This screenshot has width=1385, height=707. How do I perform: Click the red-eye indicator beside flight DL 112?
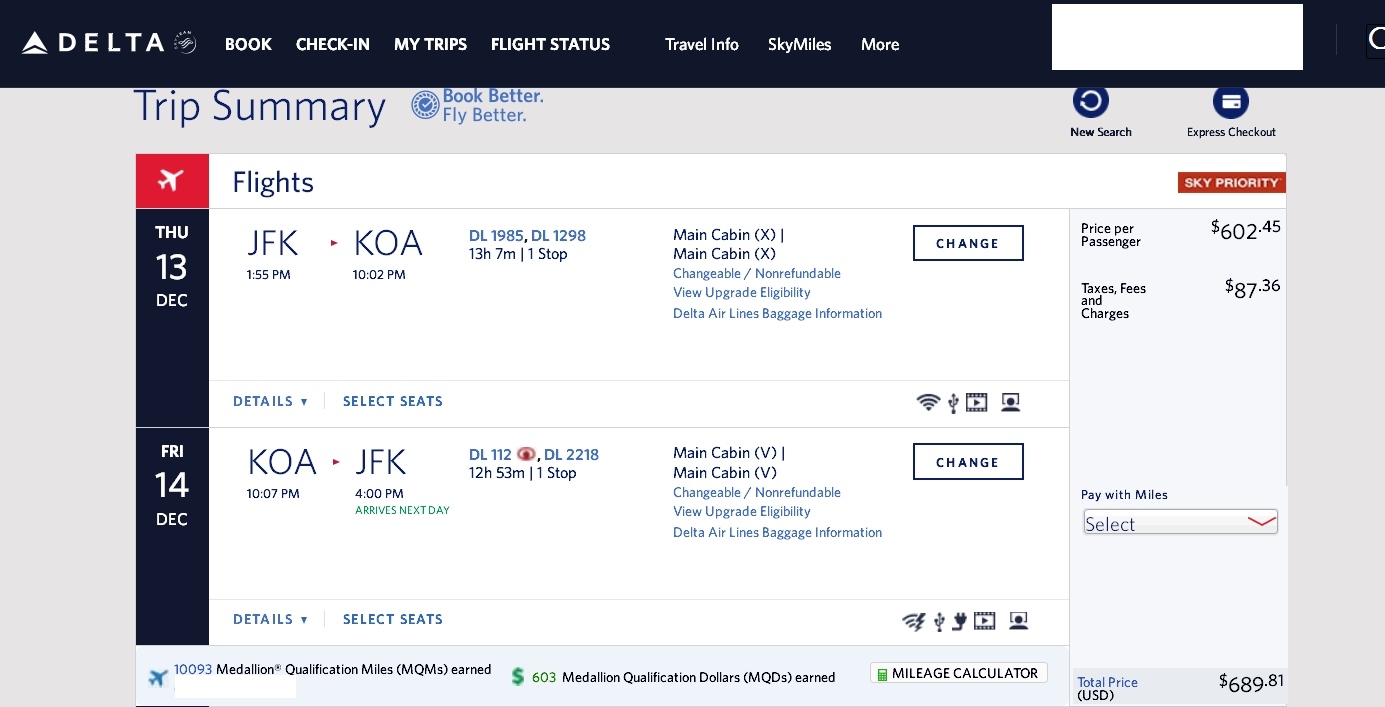tap(526, 454)
